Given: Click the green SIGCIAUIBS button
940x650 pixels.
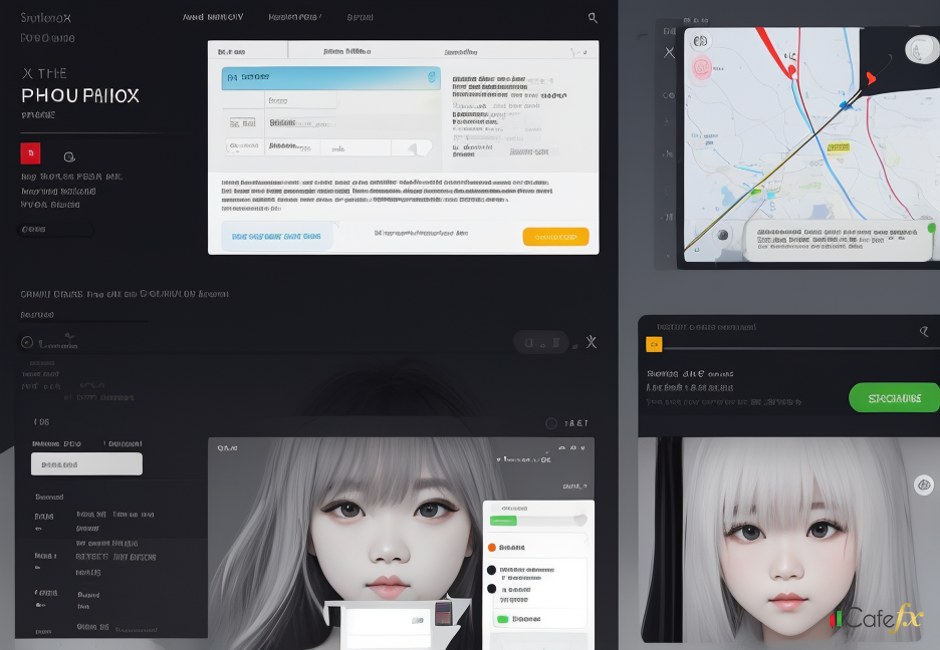Looking at the screenshot, I should pyautogui.click(x=894, y=398).
